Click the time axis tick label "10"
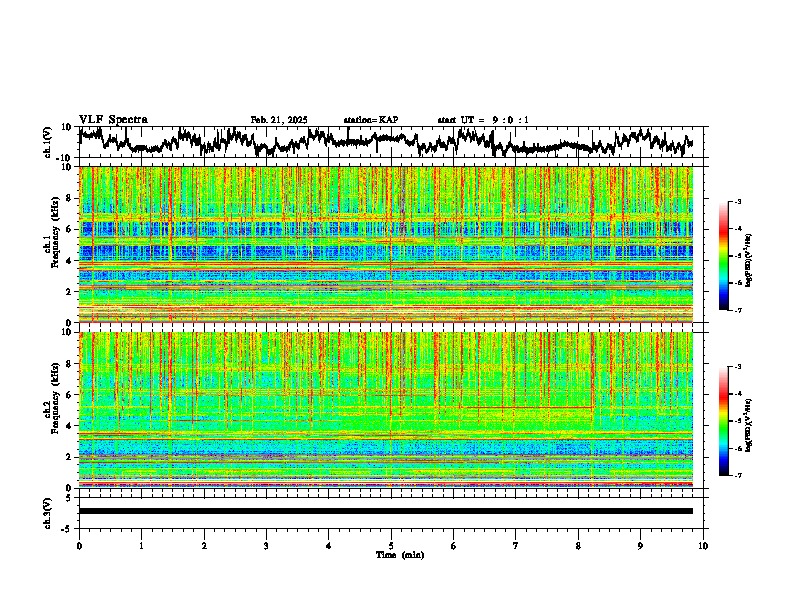The height and width of the screenshot is (612, 792). (x=703, y=546)
